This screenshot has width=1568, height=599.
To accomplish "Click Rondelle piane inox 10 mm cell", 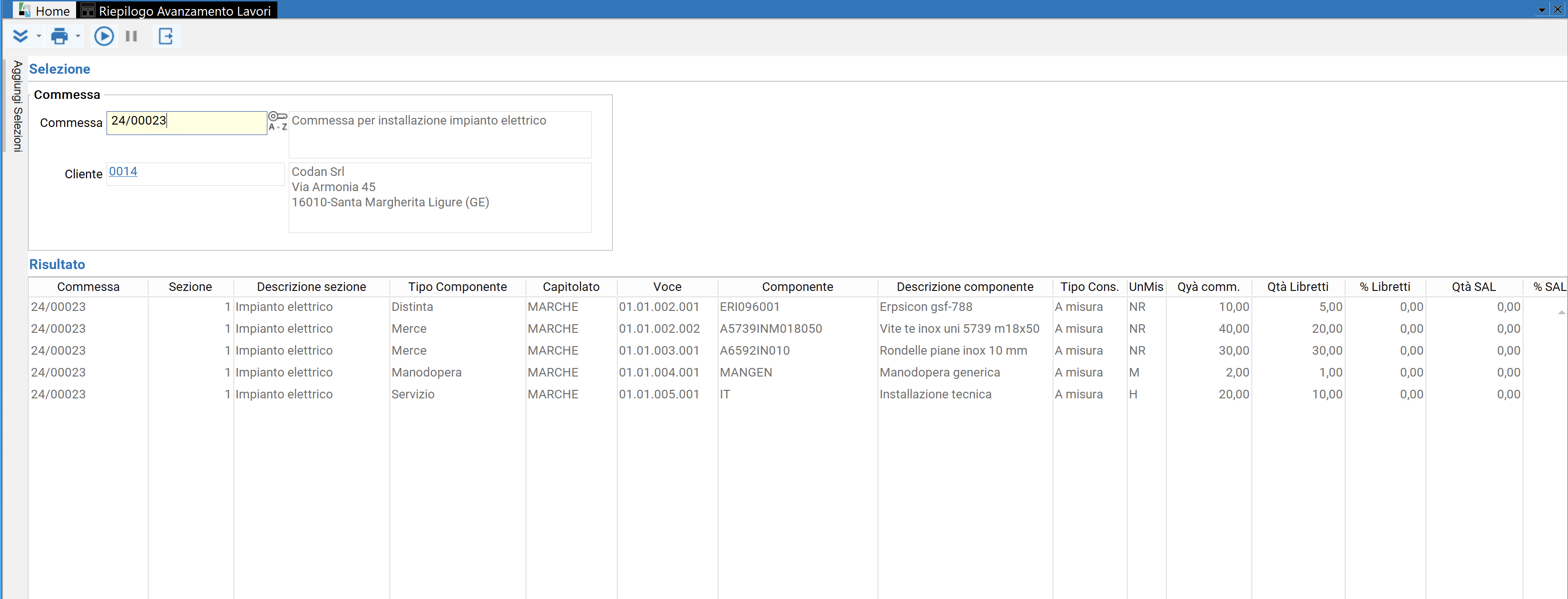I will point(965,351).
